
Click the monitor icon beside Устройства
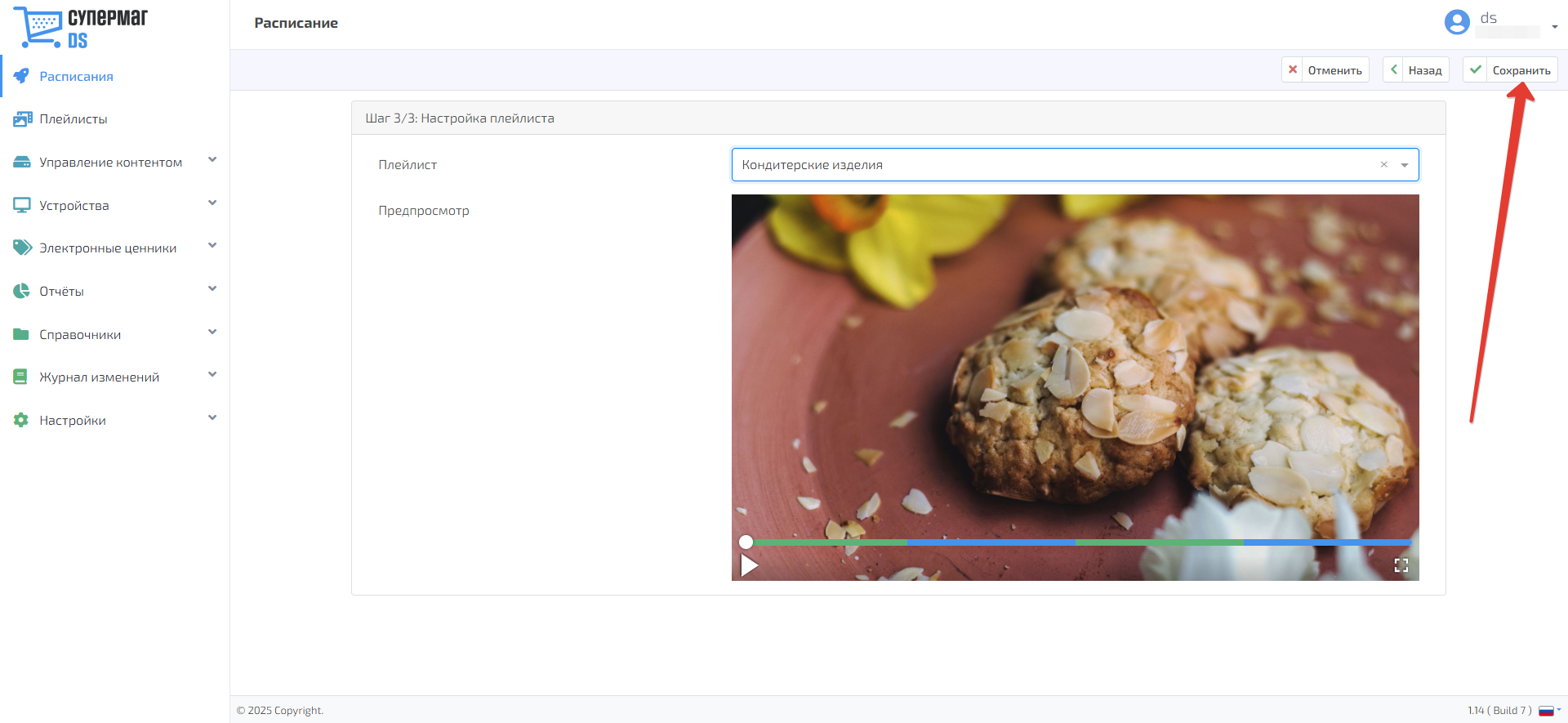pos(22,205)
